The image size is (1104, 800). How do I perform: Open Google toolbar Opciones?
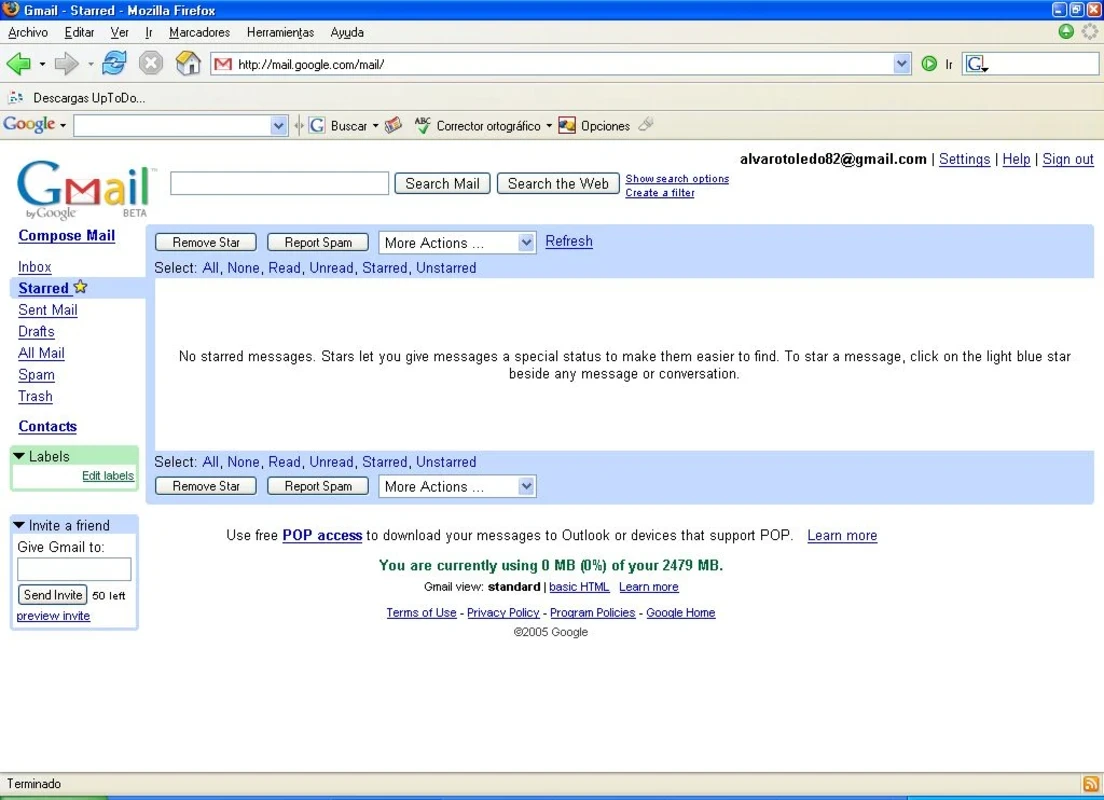[x=594, y=125]
